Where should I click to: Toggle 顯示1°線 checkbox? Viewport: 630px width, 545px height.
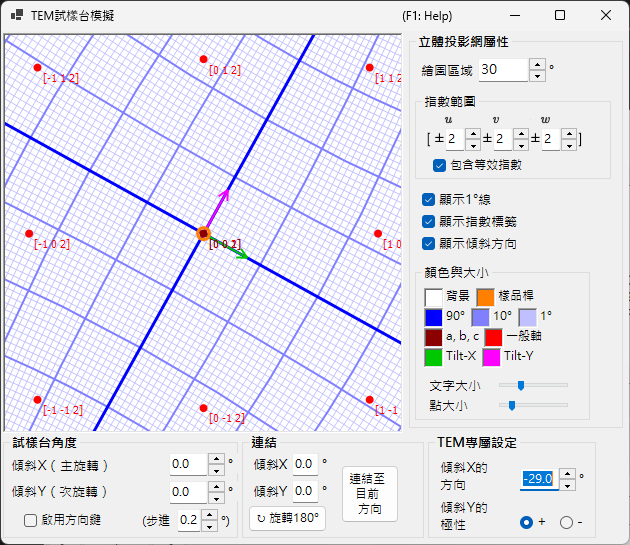click(428, 199)
